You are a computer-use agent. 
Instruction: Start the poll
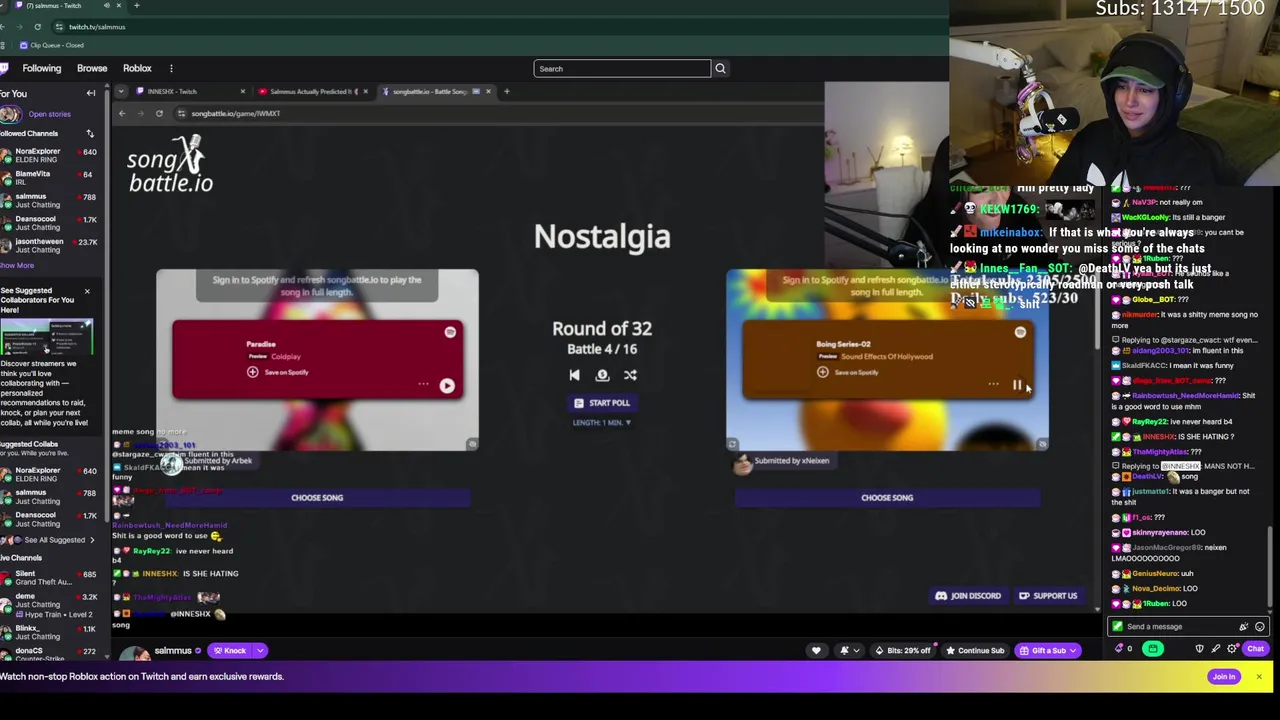pyautogui.click(x=602, y=403)
